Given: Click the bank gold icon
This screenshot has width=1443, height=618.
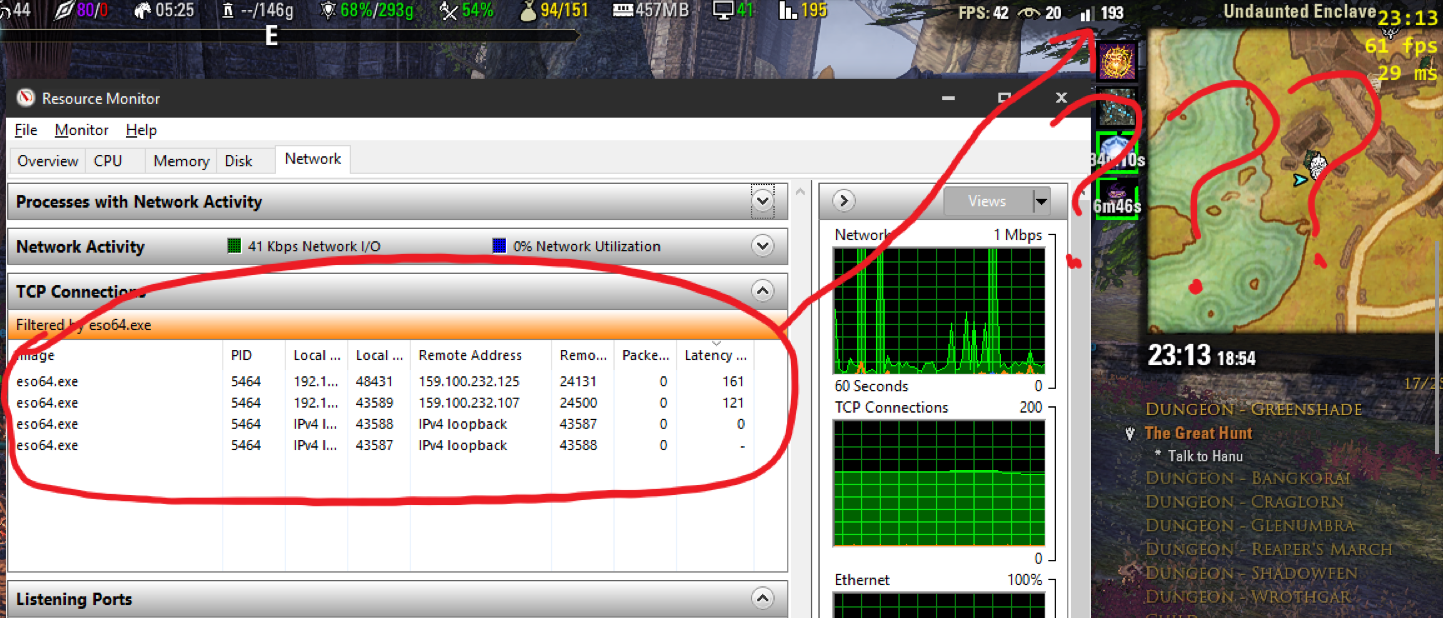Looking at the screenshot, I should point(228,11).
